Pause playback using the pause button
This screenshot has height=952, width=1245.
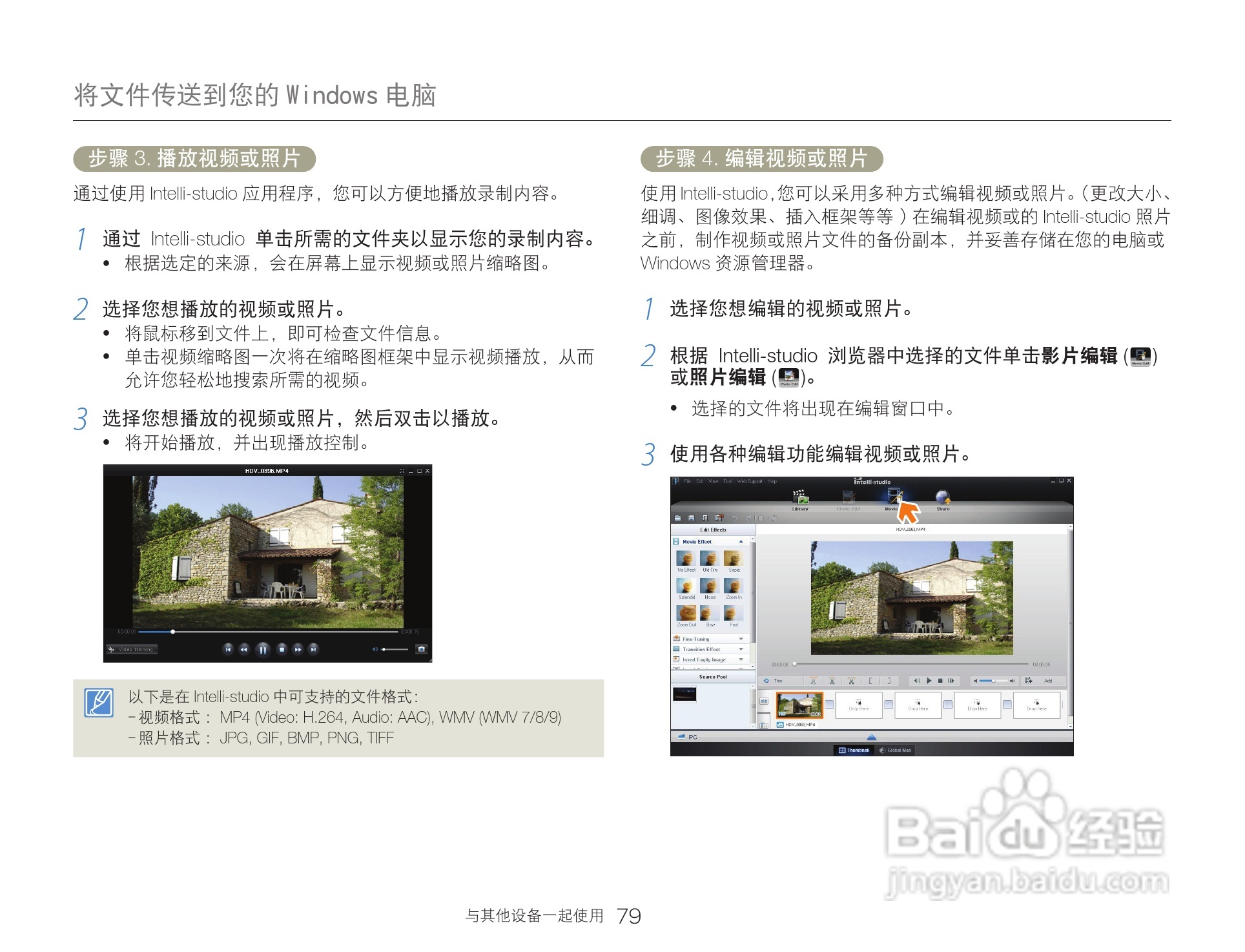[x=263, y=650]
